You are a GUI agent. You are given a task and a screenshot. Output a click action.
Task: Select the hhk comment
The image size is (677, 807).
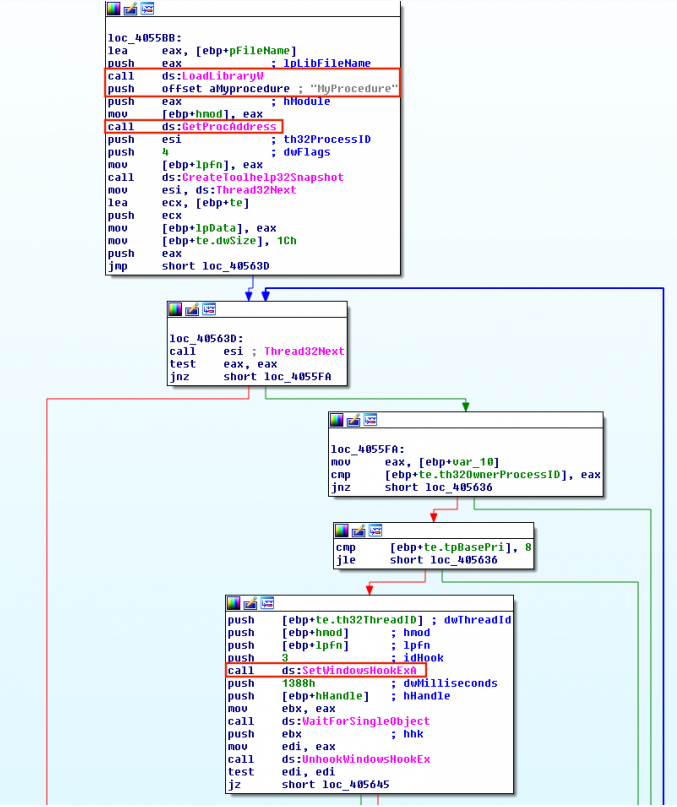coord(413,734)
